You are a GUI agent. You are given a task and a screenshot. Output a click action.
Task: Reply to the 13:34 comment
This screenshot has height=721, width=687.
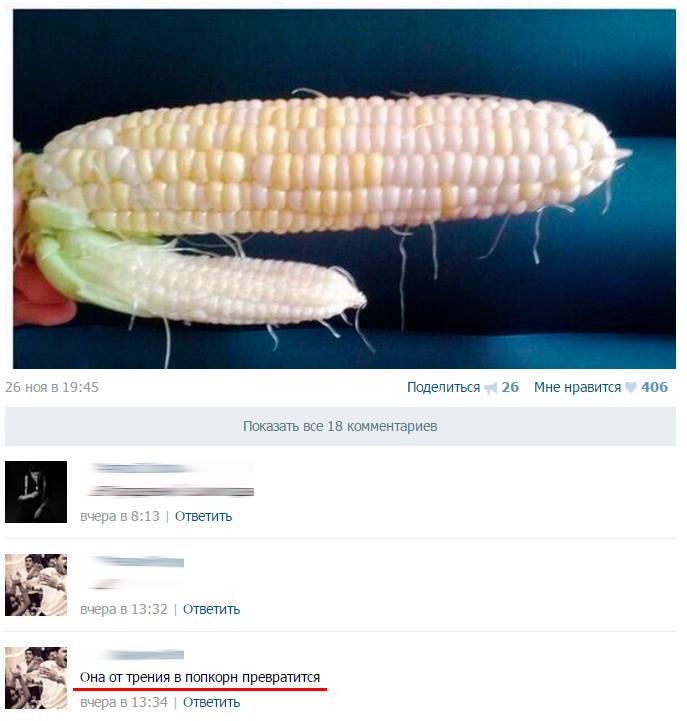[x=212, y=703]
